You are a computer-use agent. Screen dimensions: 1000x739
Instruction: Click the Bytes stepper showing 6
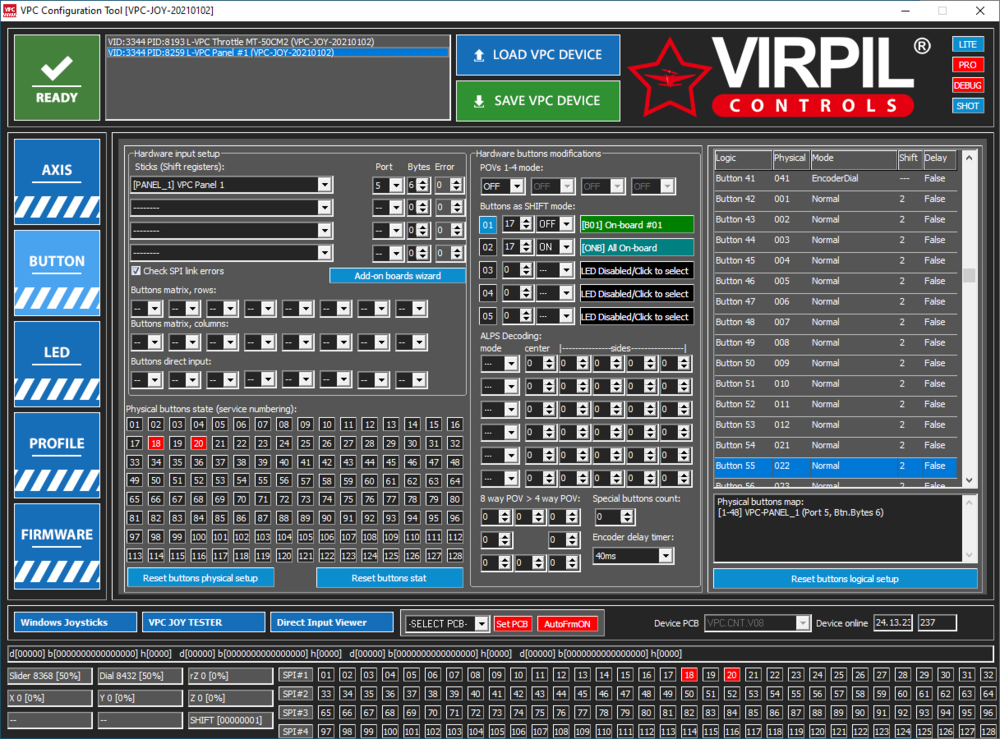coord(418,185)
